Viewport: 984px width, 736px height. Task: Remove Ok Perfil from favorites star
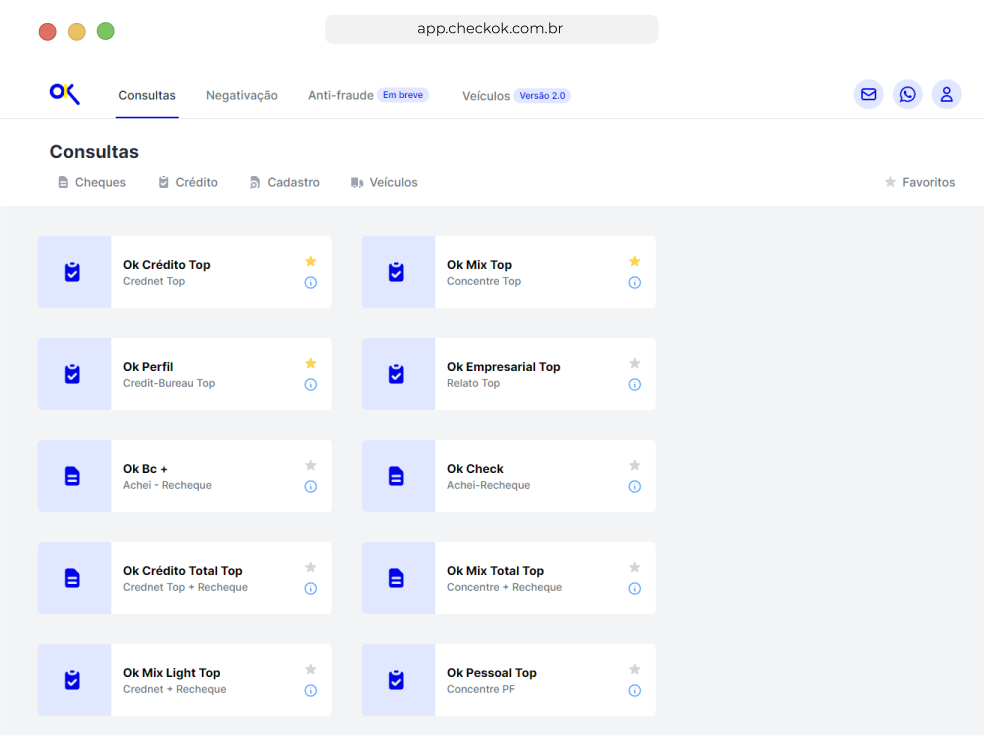311,363
